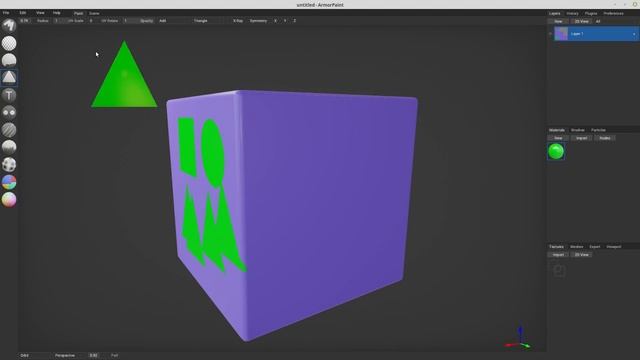Toggle the X-Ray checkbox
640x360 pixels.
pos(238,20)
